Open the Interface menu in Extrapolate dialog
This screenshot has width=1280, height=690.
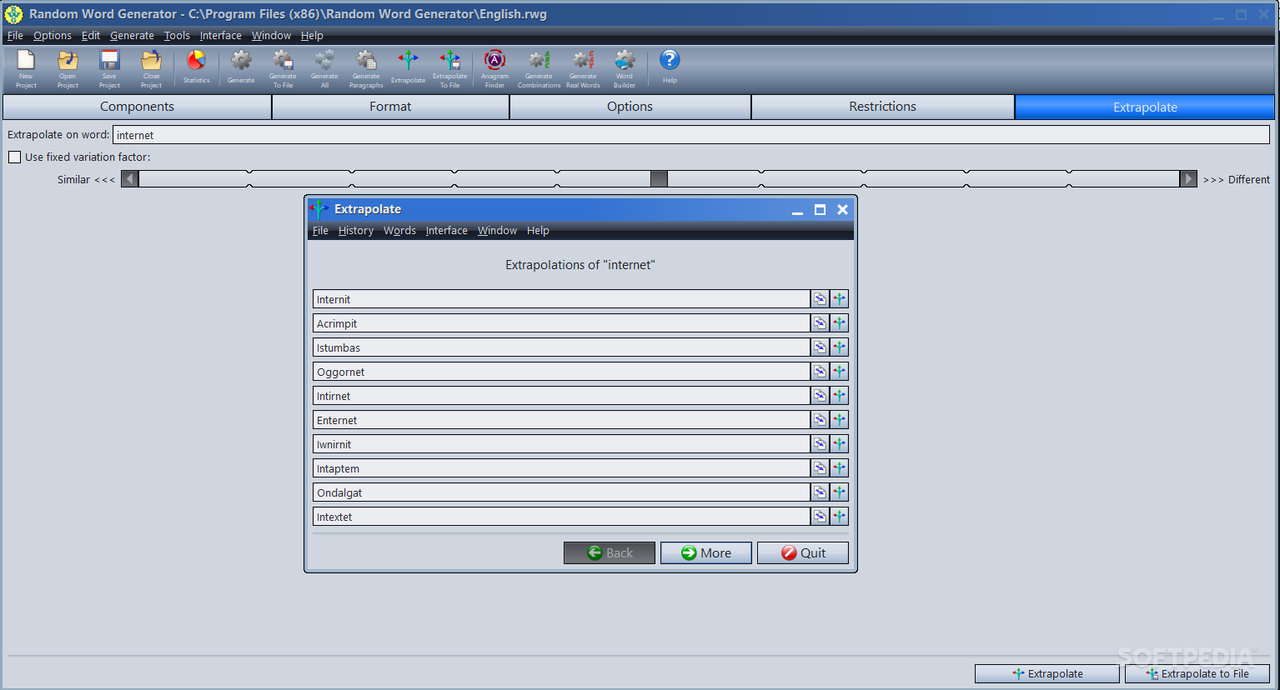tap(446, 230)
